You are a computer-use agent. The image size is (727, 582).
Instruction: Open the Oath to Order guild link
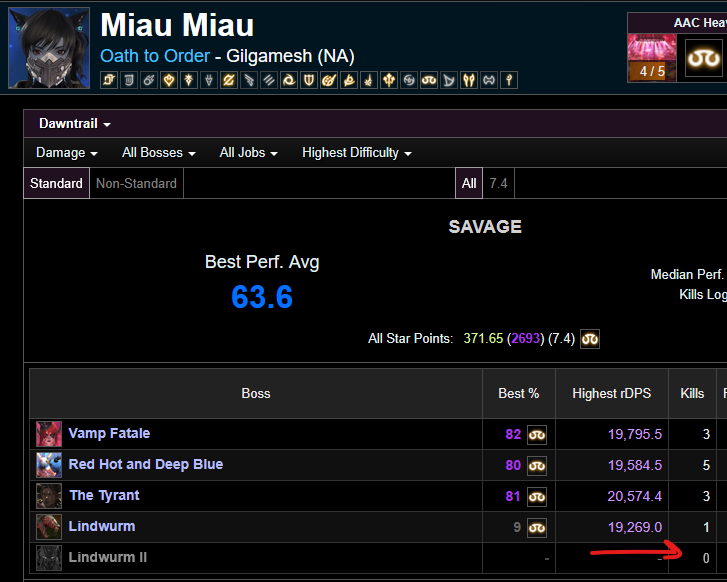155,56
